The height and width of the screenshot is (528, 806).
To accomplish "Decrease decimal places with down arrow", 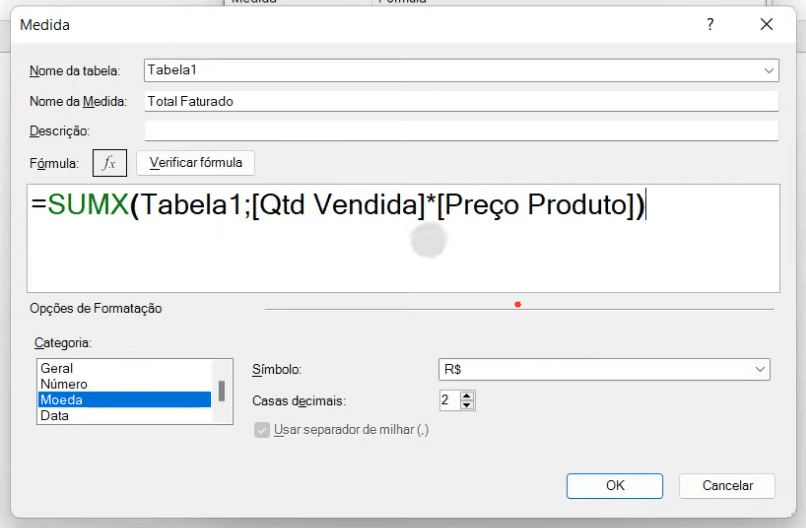I will (x=467, y=405).
